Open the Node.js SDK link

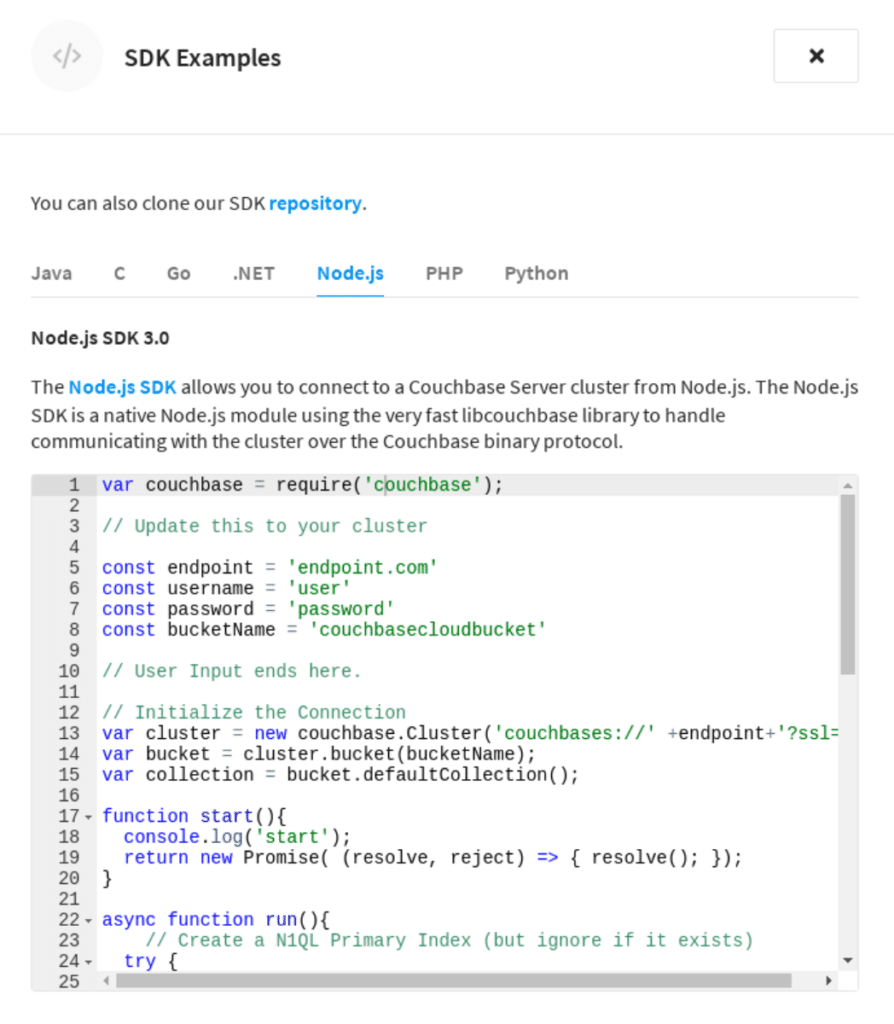tap(122, 385)
